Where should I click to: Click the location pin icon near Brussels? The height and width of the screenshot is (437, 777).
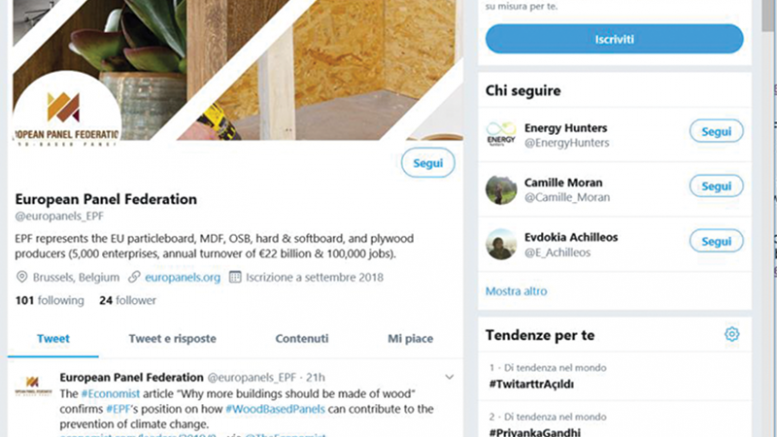click(x=21, y=276)
